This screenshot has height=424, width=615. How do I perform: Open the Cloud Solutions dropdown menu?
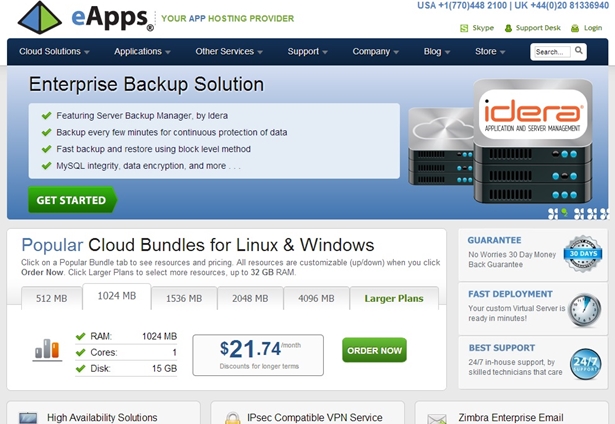(x=54, y=51)
